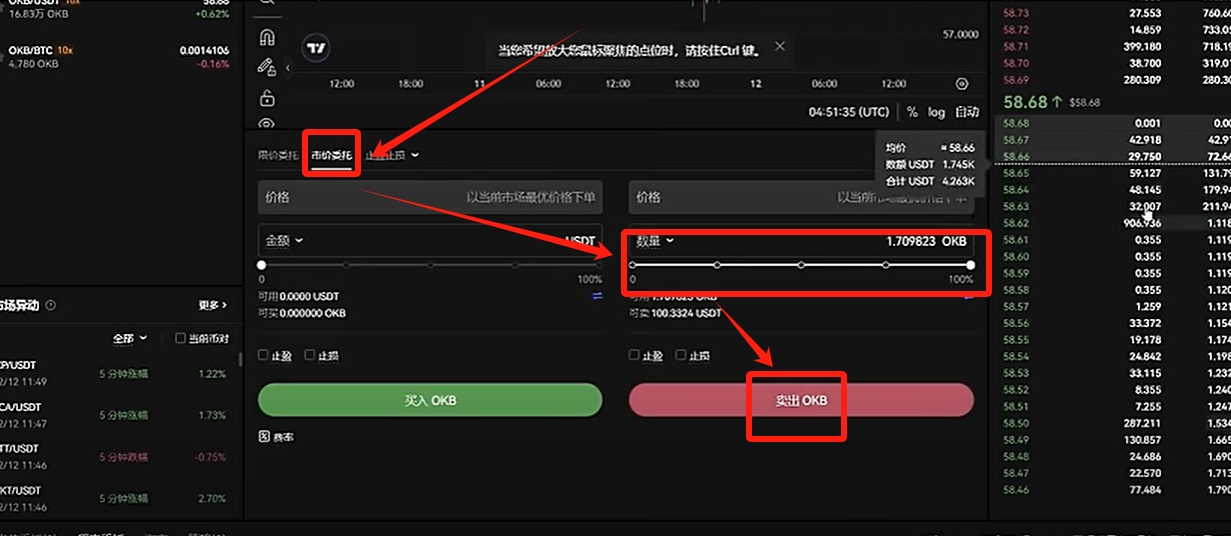This screenshot has height=536, width=1231.
Task: Click the order book bid price 58.62
Action: click(x=1016, y=223)
